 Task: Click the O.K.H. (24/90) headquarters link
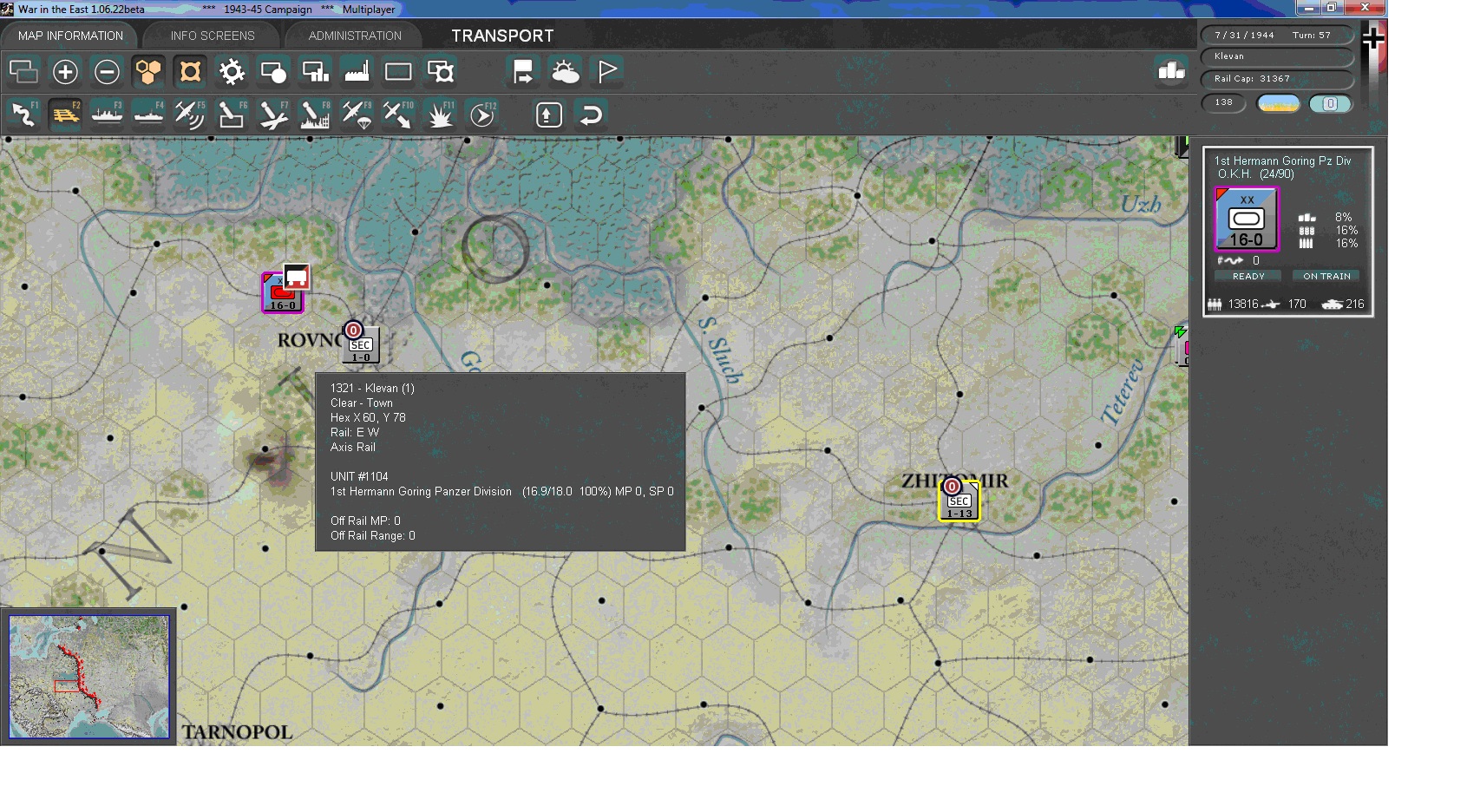1255,174
